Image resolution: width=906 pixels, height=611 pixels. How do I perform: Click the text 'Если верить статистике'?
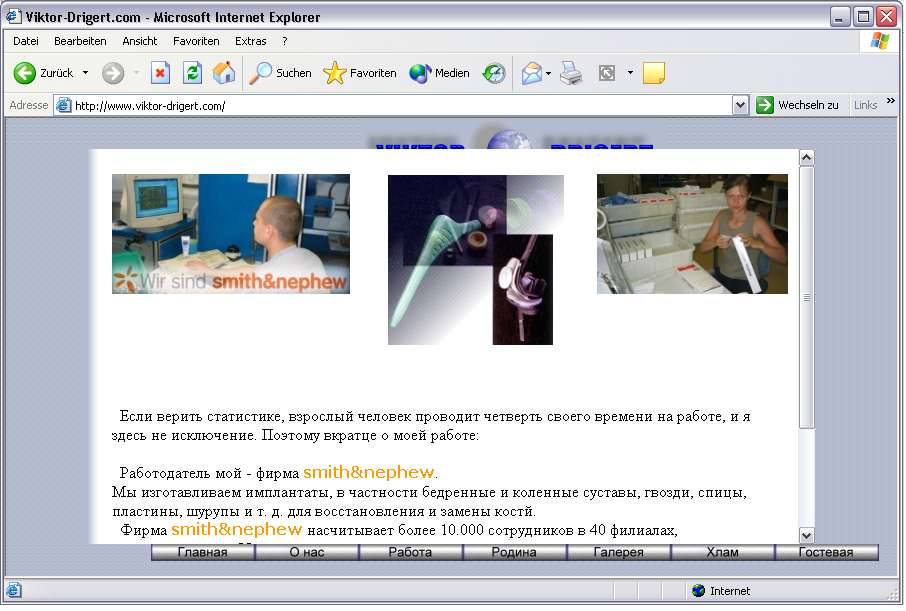point(202,416)
